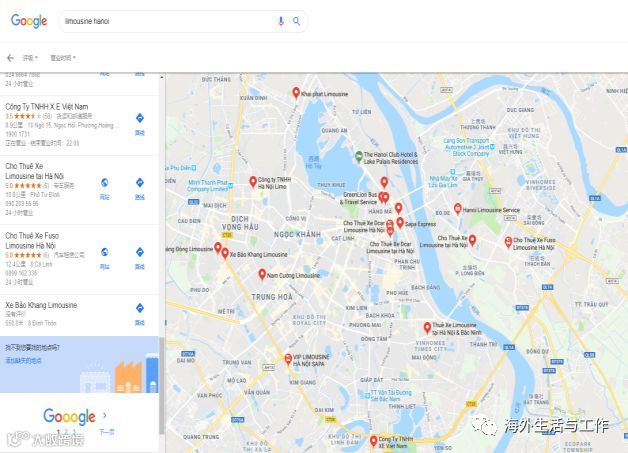The width and height of the screenshot is (628, 453).
Task: Click the 下一页 next page link
Action: click(x=107, y=432)
